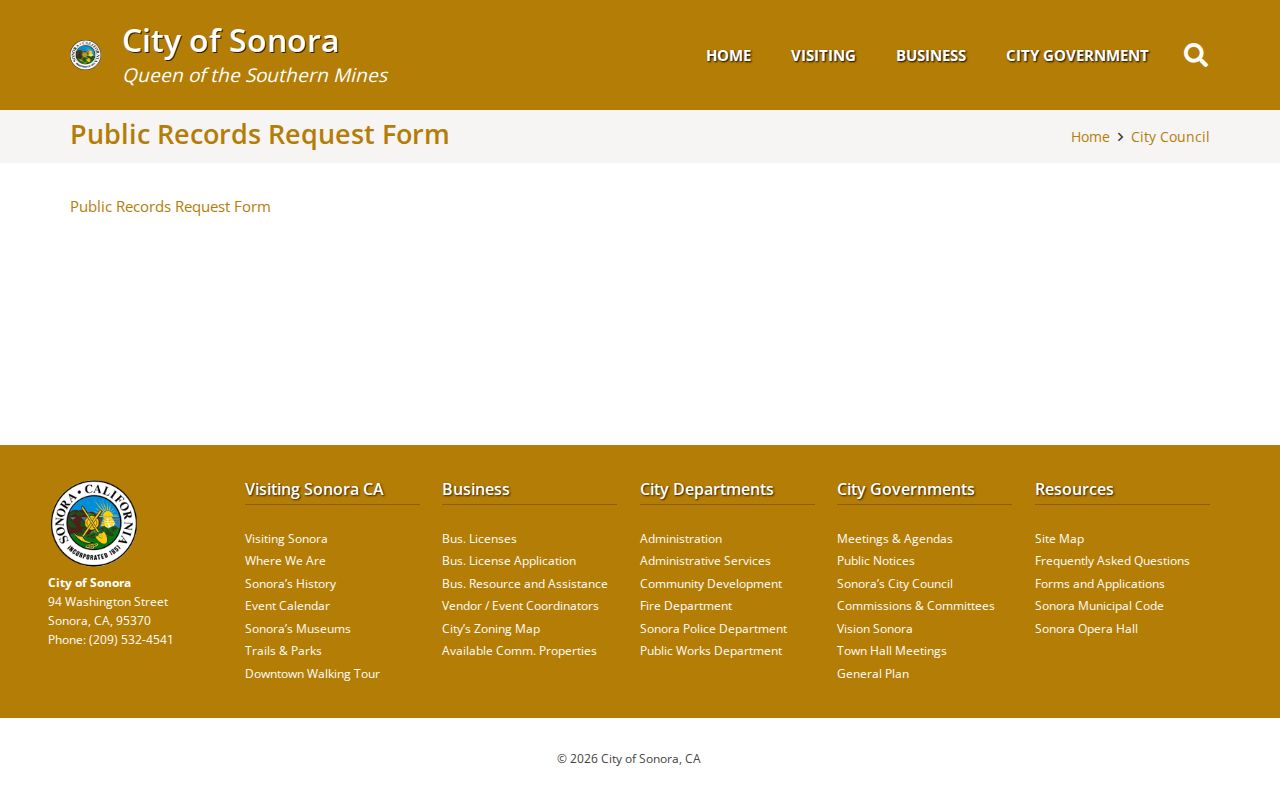Open Commissions & Committees link
The height and width of the screenshot is (800, 1280).
point(916,606)
